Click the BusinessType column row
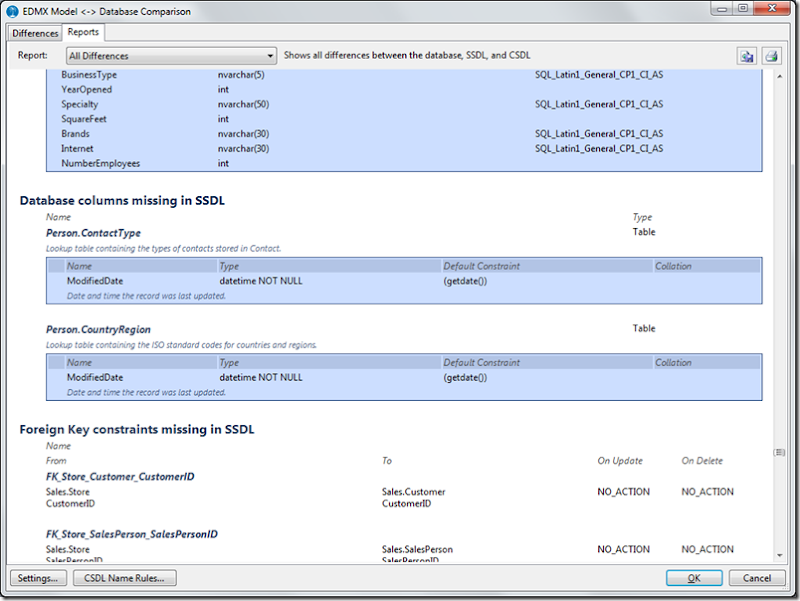 point(404,75)
